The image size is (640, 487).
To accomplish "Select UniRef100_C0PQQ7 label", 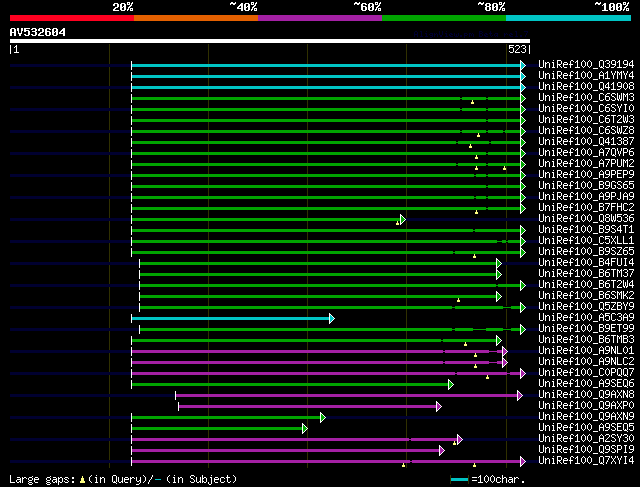I will [586, 373].
